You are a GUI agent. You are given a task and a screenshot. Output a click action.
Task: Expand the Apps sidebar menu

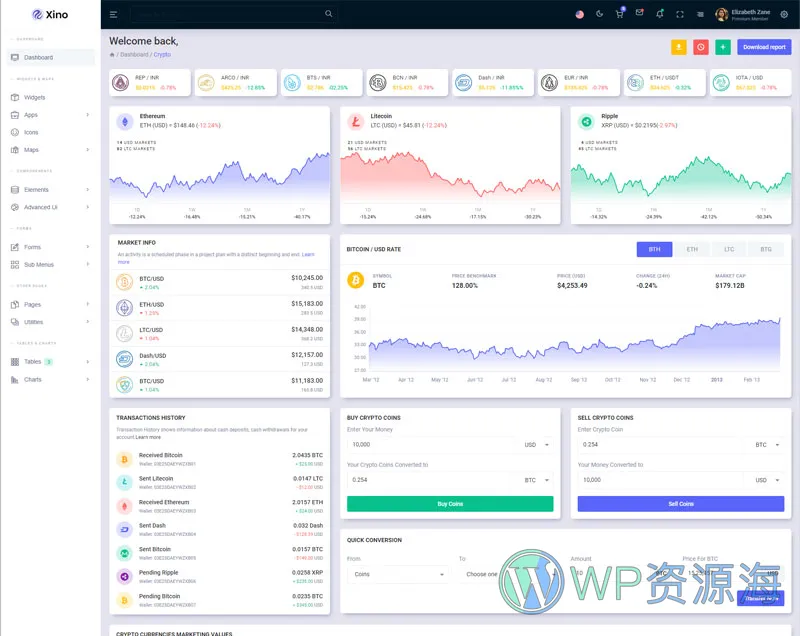pyautogui.click(x=50, y=115)
